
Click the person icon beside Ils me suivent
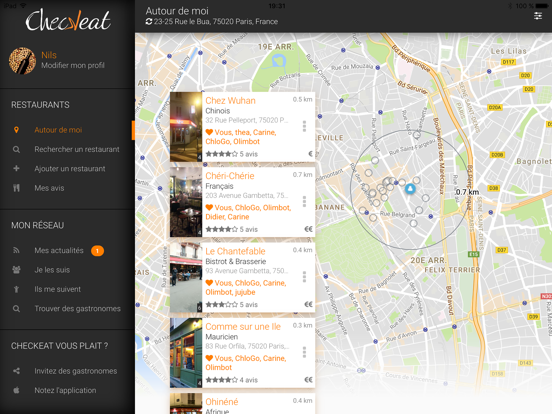point(16,289)
